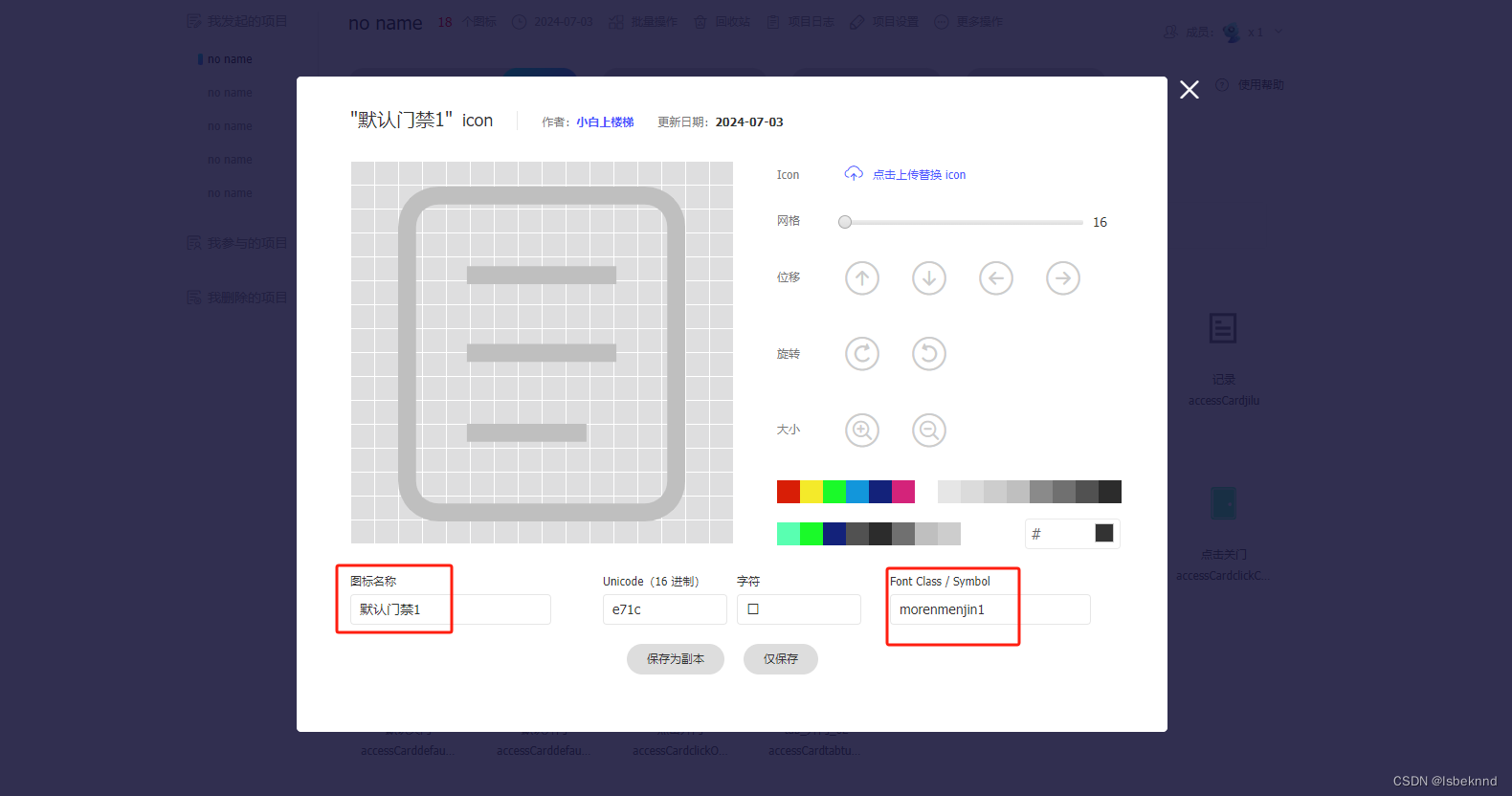The image size is (1512, 796).
Task: Open 项目设置 in background toolbar
Action: pos(885,22)
